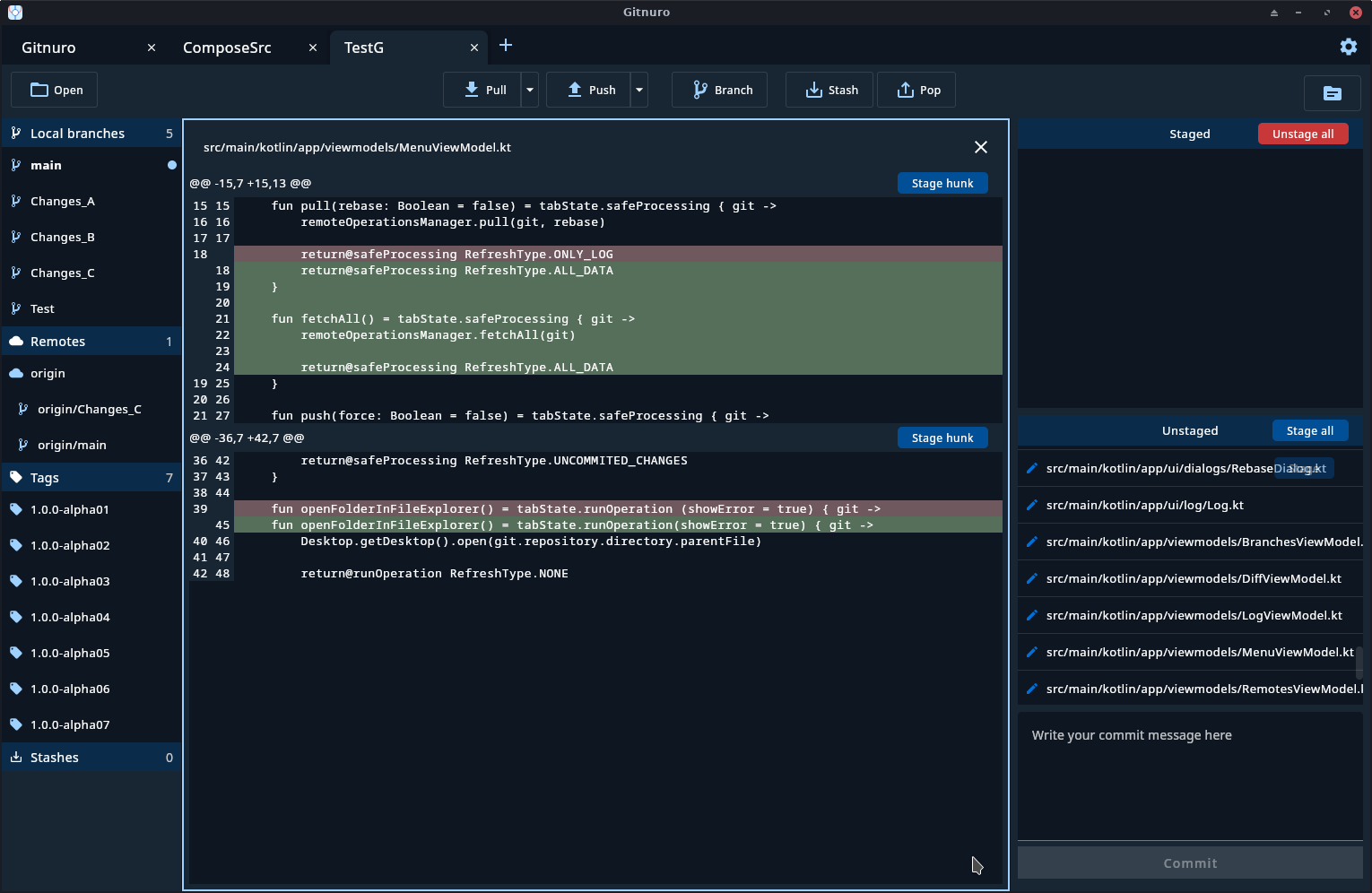
Task: Click the pencil icon beside LogViewModel.kt
Action: click(1032, 615)
